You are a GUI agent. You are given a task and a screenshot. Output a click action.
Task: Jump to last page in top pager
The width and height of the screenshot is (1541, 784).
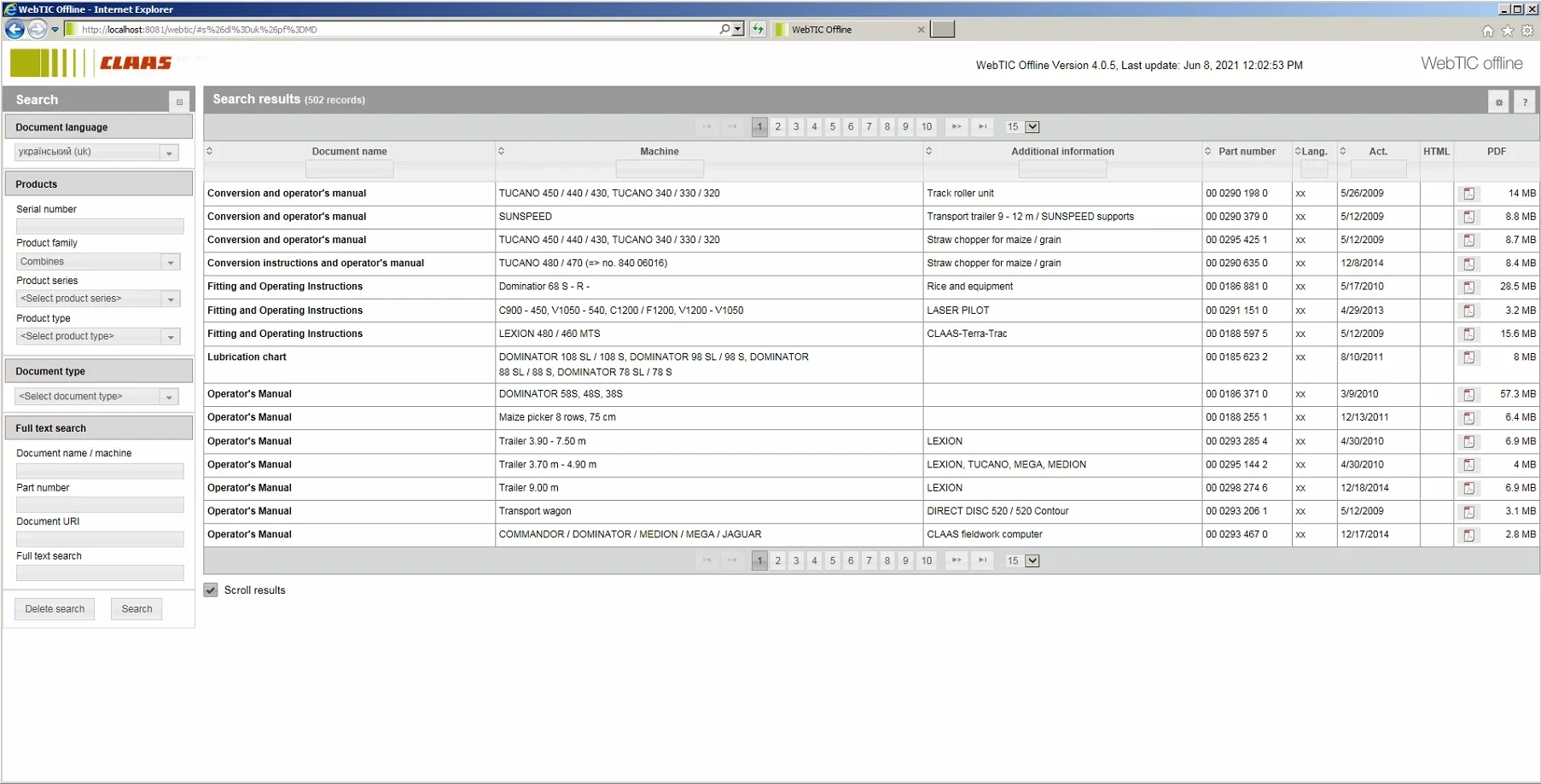[x=983, y=127]
